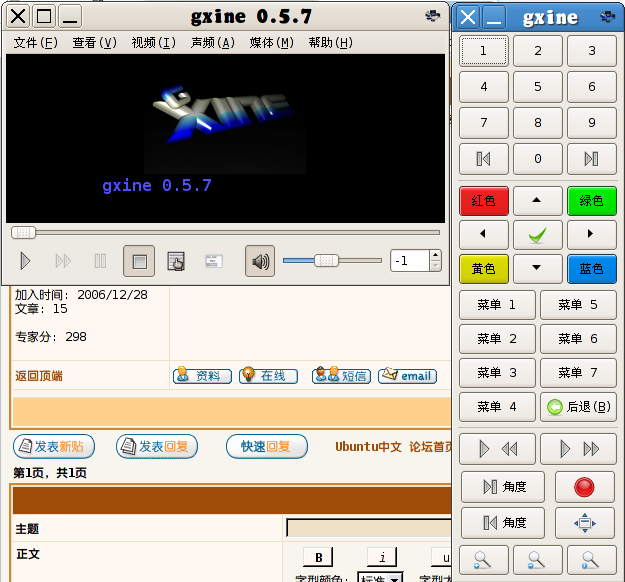This screenshot has height=582, width=625.
Task: Open the 声频(A) menu
Action: [212, 42]
